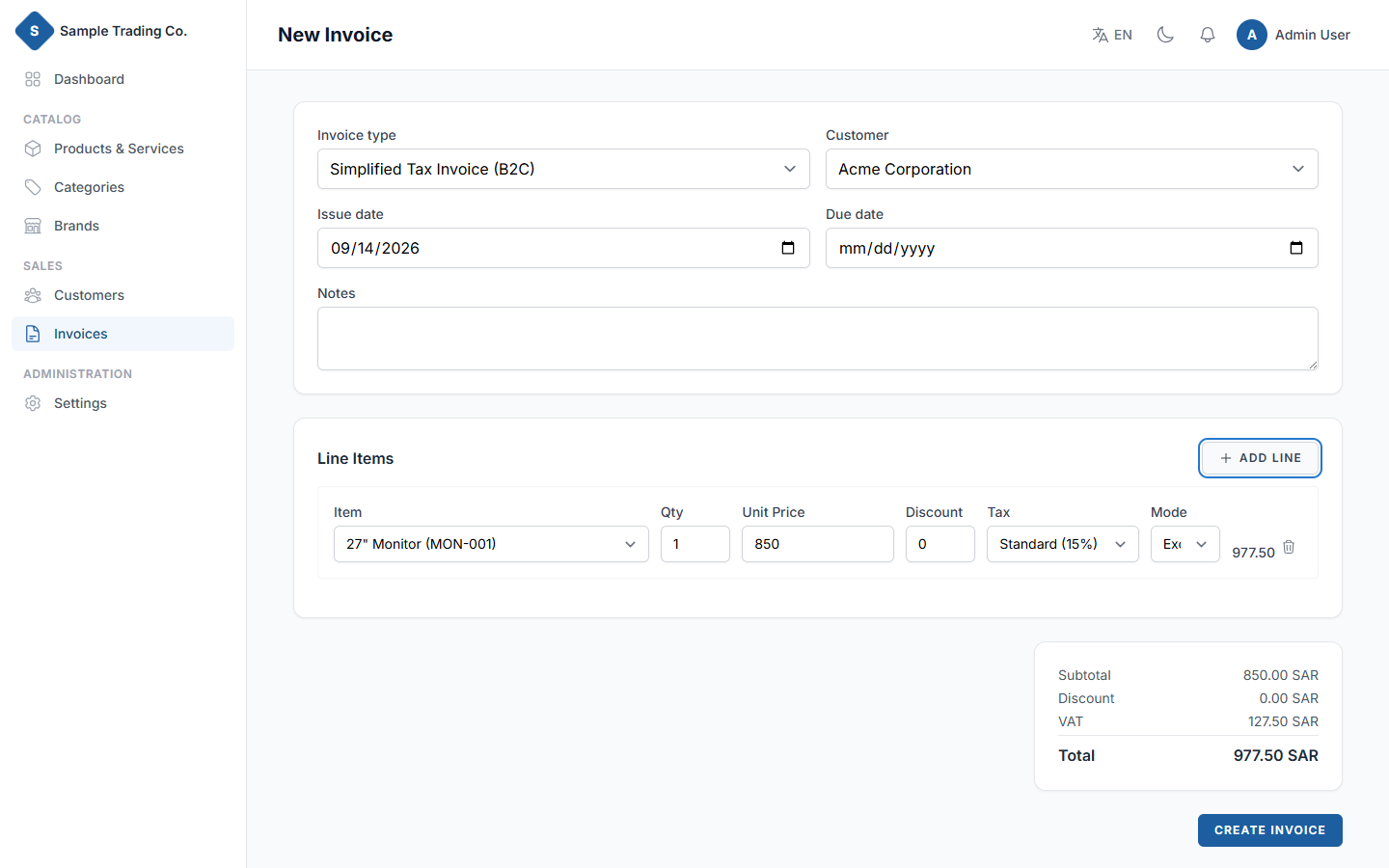Expand the Tax rate dropdown
1389x868 pixels.
1063,544
